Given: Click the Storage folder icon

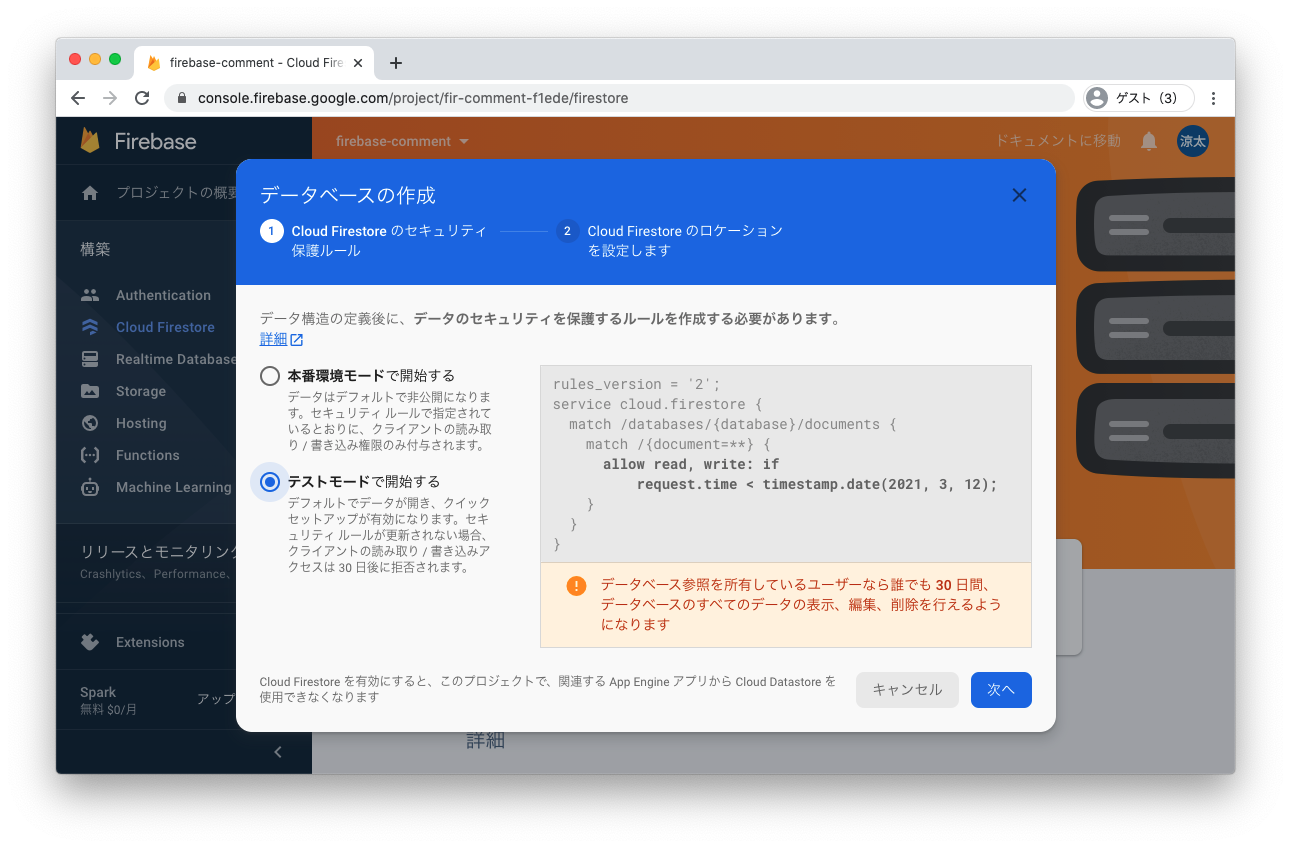Looking at the screenshot, I should [90, 391].
